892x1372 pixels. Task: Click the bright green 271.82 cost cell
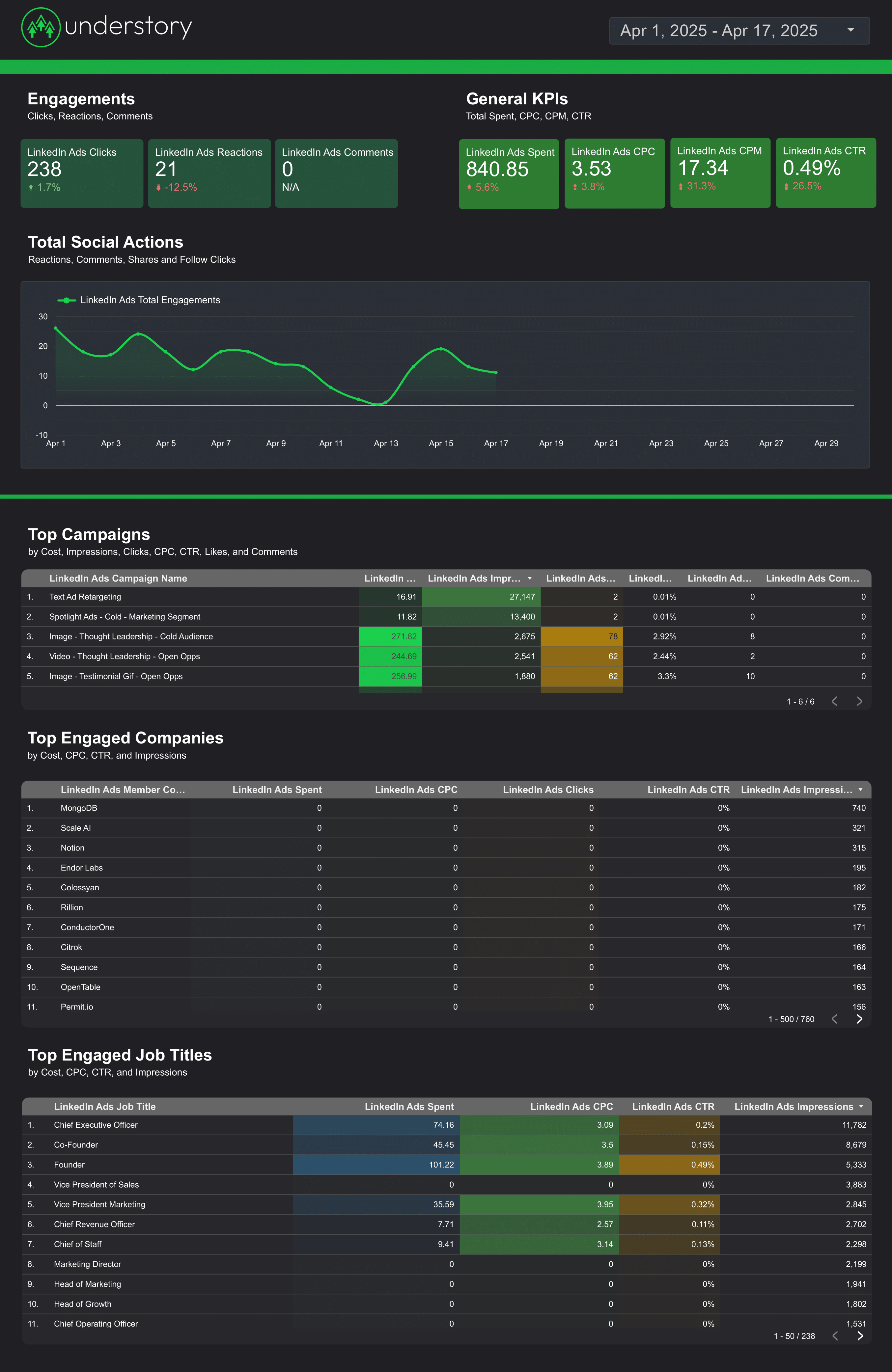[390, 636]
